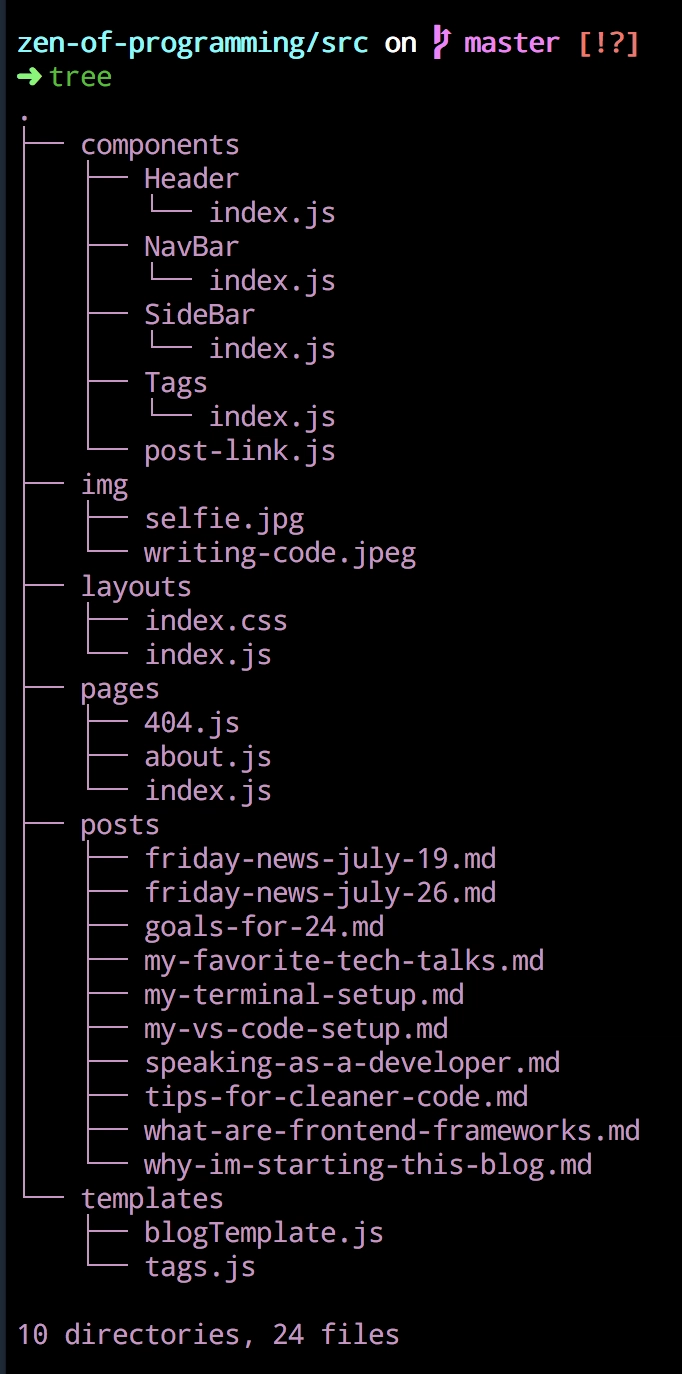
Task: Click the git branch icon before master
Action: click(x=440, y=43)
